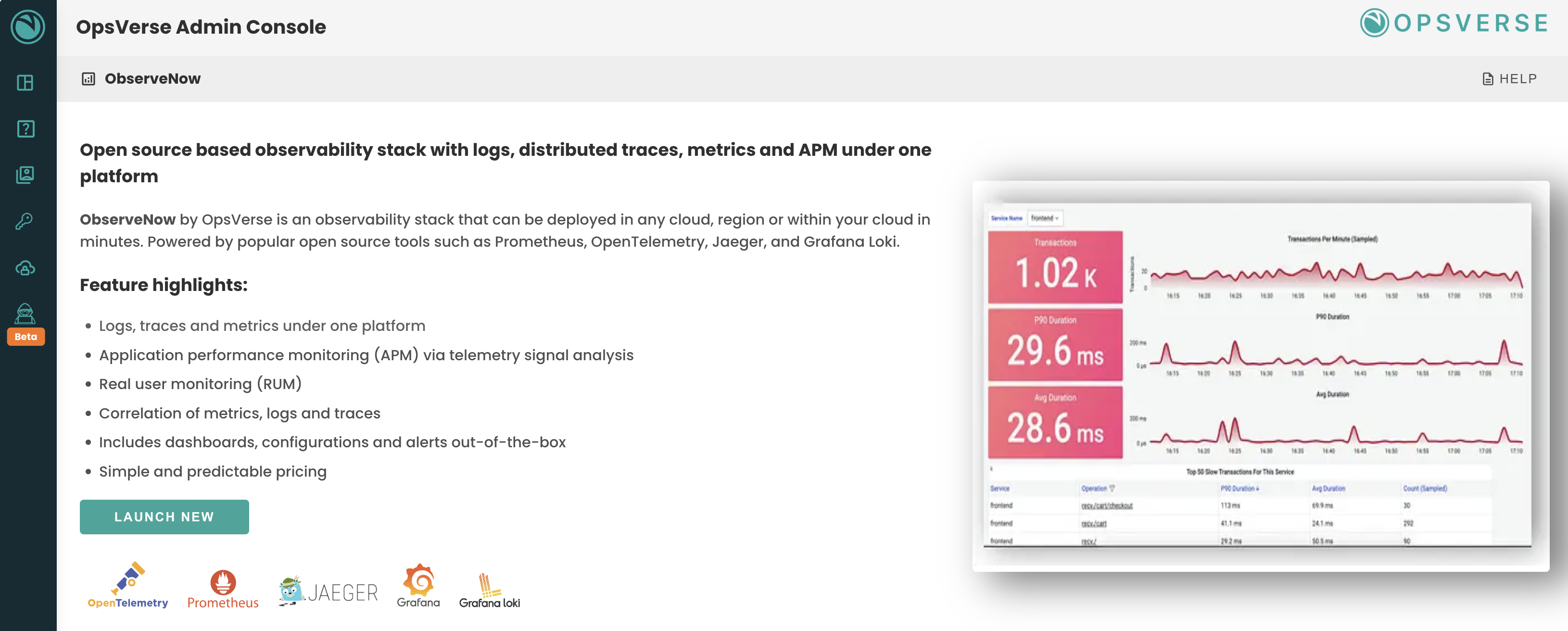The height and width of the screenshot is (631, 1568).
Task: Click the orange Beta badge
Action: pyautogui.click(x=25, y=337)
